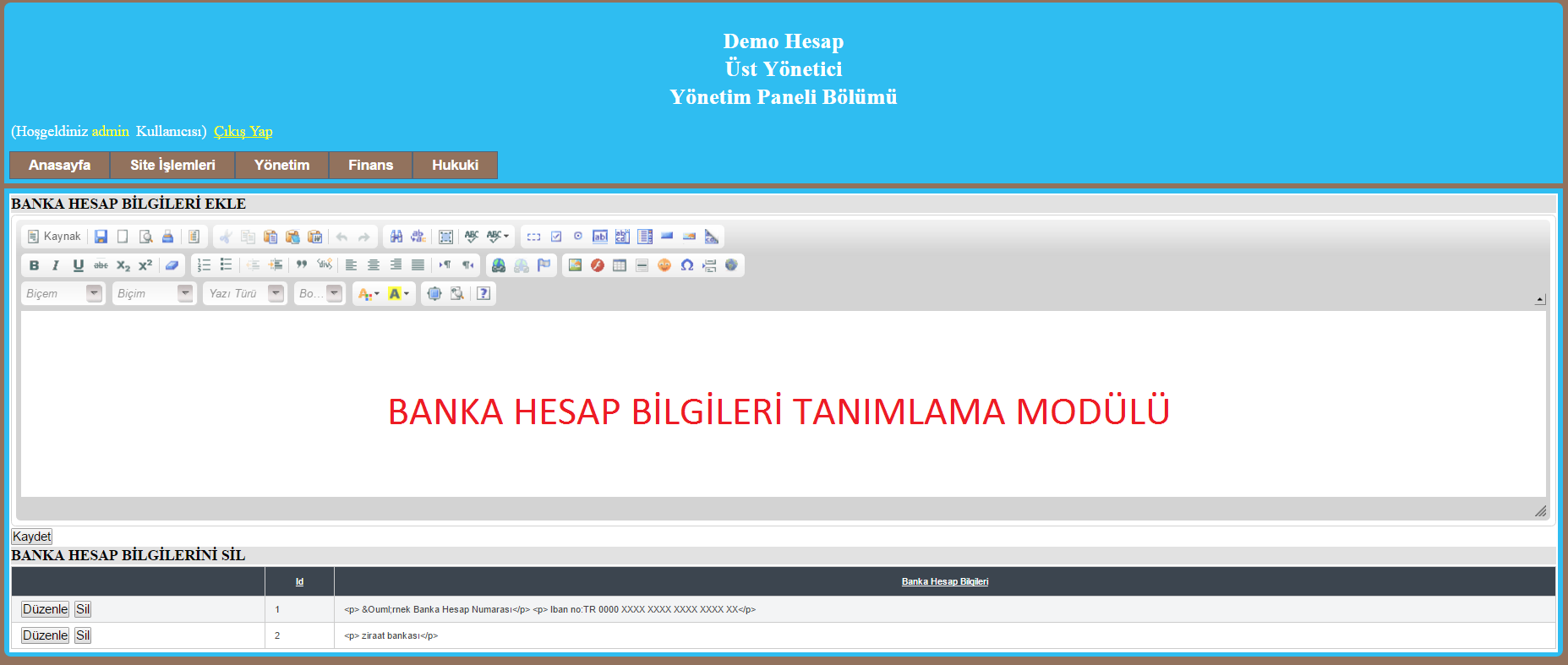
Task: Open the Find tool with binoculars icon
Action: [x=396, y=237]
